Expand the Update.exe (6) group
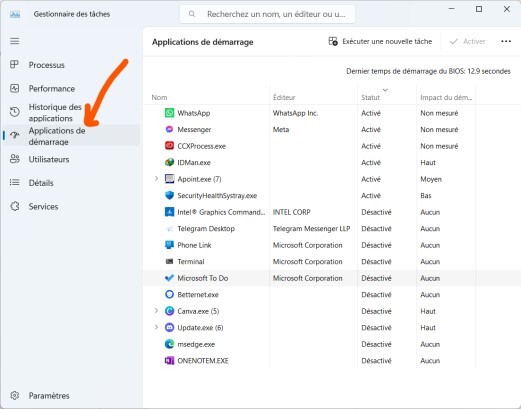Screen dimensions: 521x409 (156, 327)
